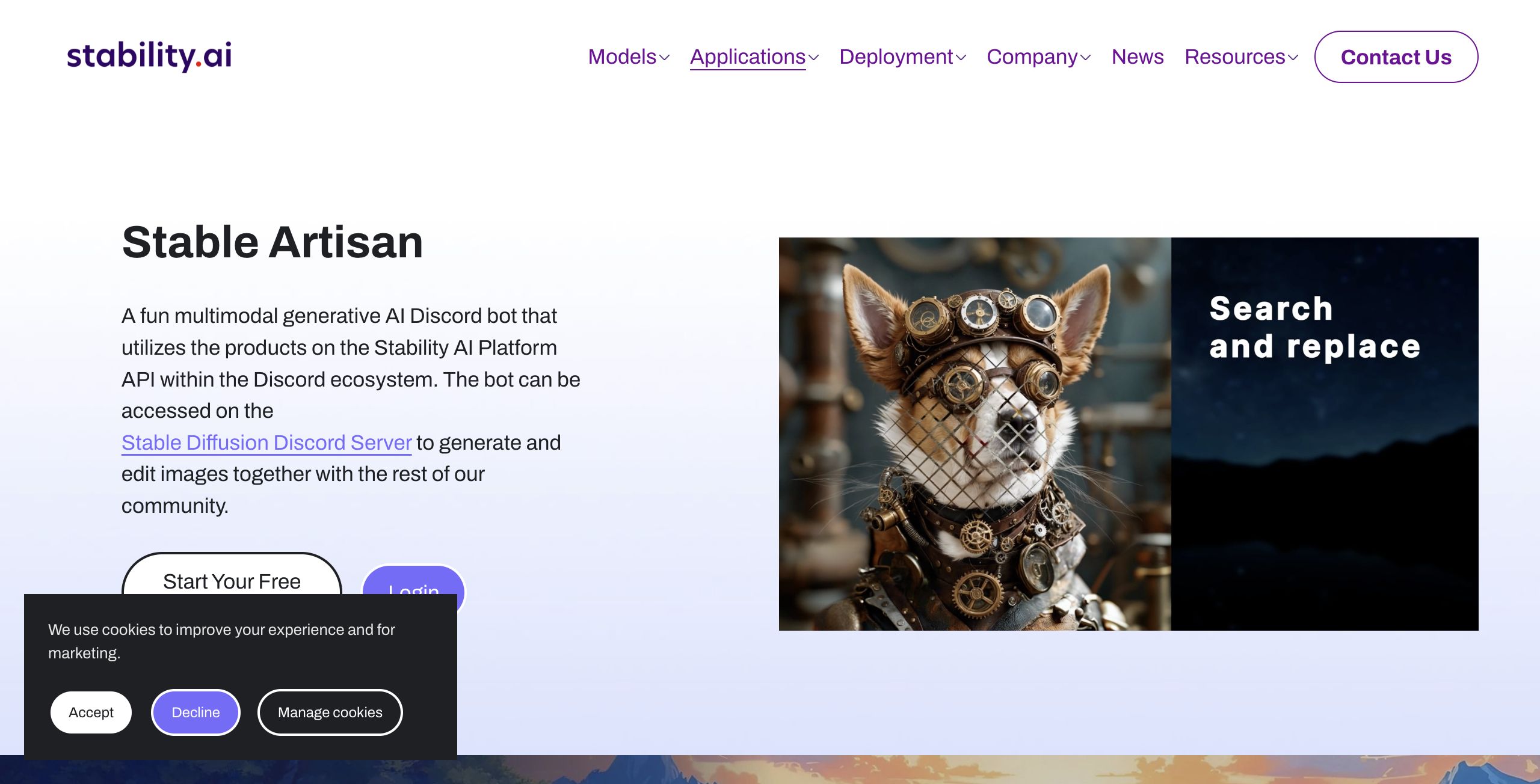Viewport: 1540px width, 784px height.
Task: Click the Contact Us button
Action: click(1396, 57)
